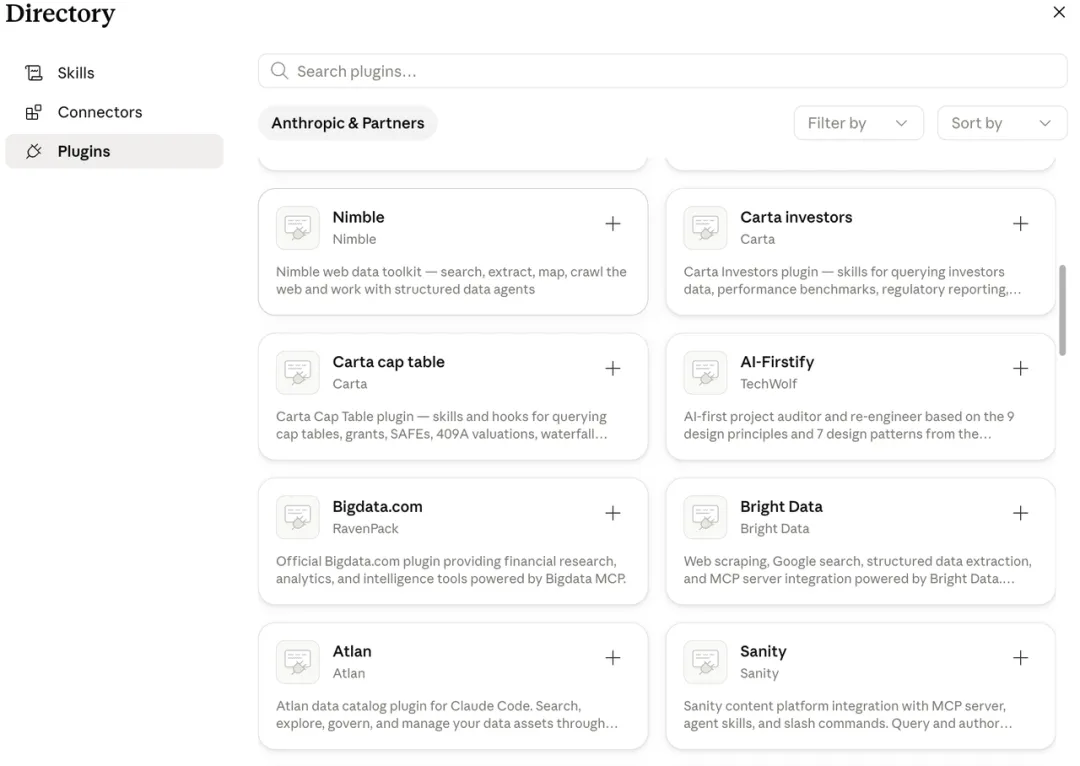Open the Nimble plugin title

pos(358,217)
